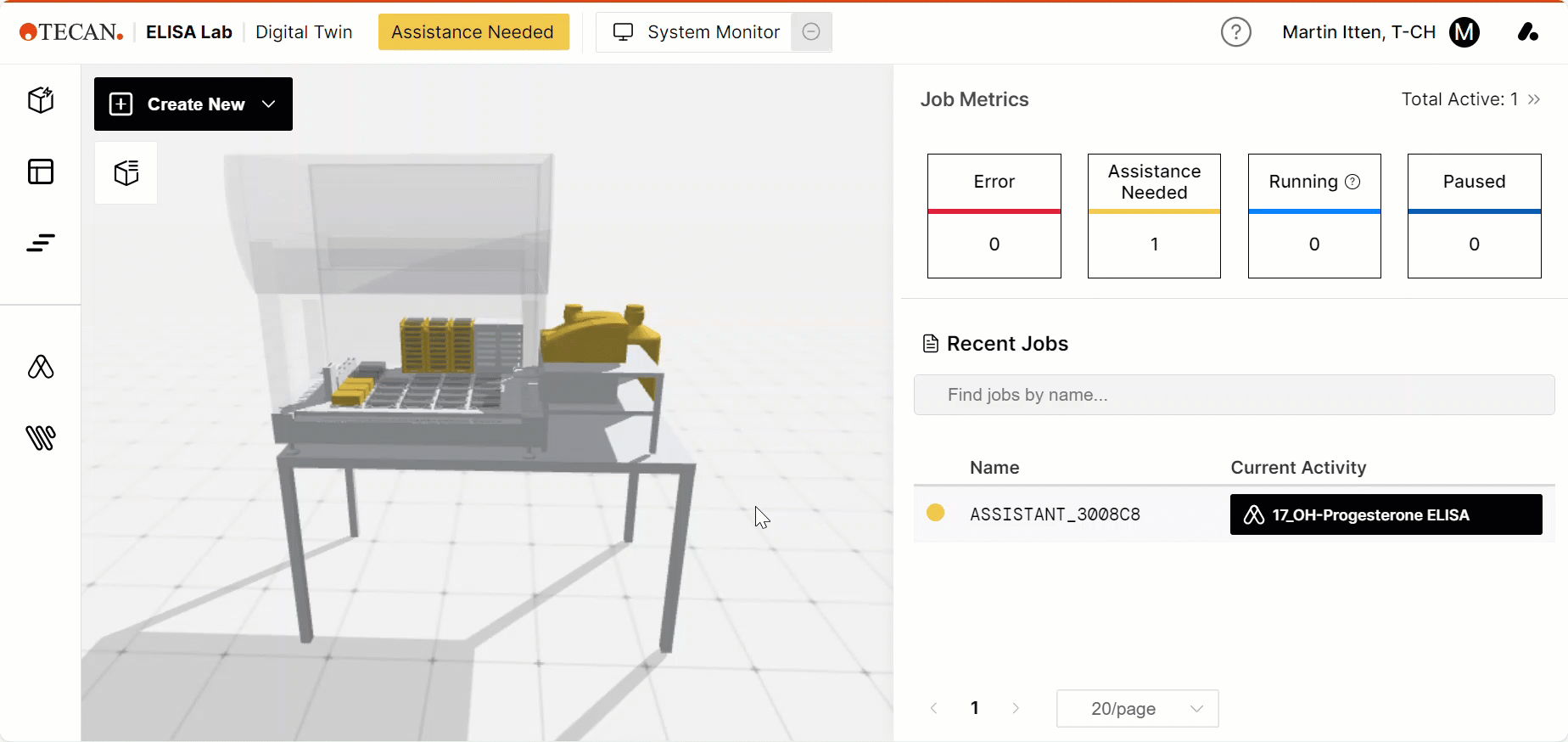This screenshot has height=742, width=1568.
Task: Select the Paused metric card
Action: [1474, 216]
